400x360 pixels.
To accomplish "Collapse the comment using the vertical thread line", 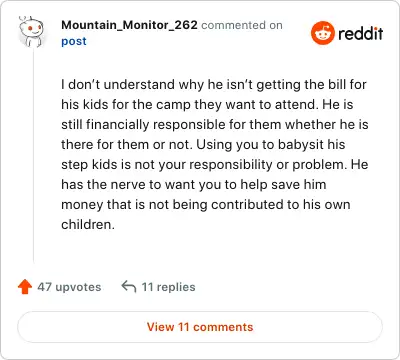I will click(33, 155).
